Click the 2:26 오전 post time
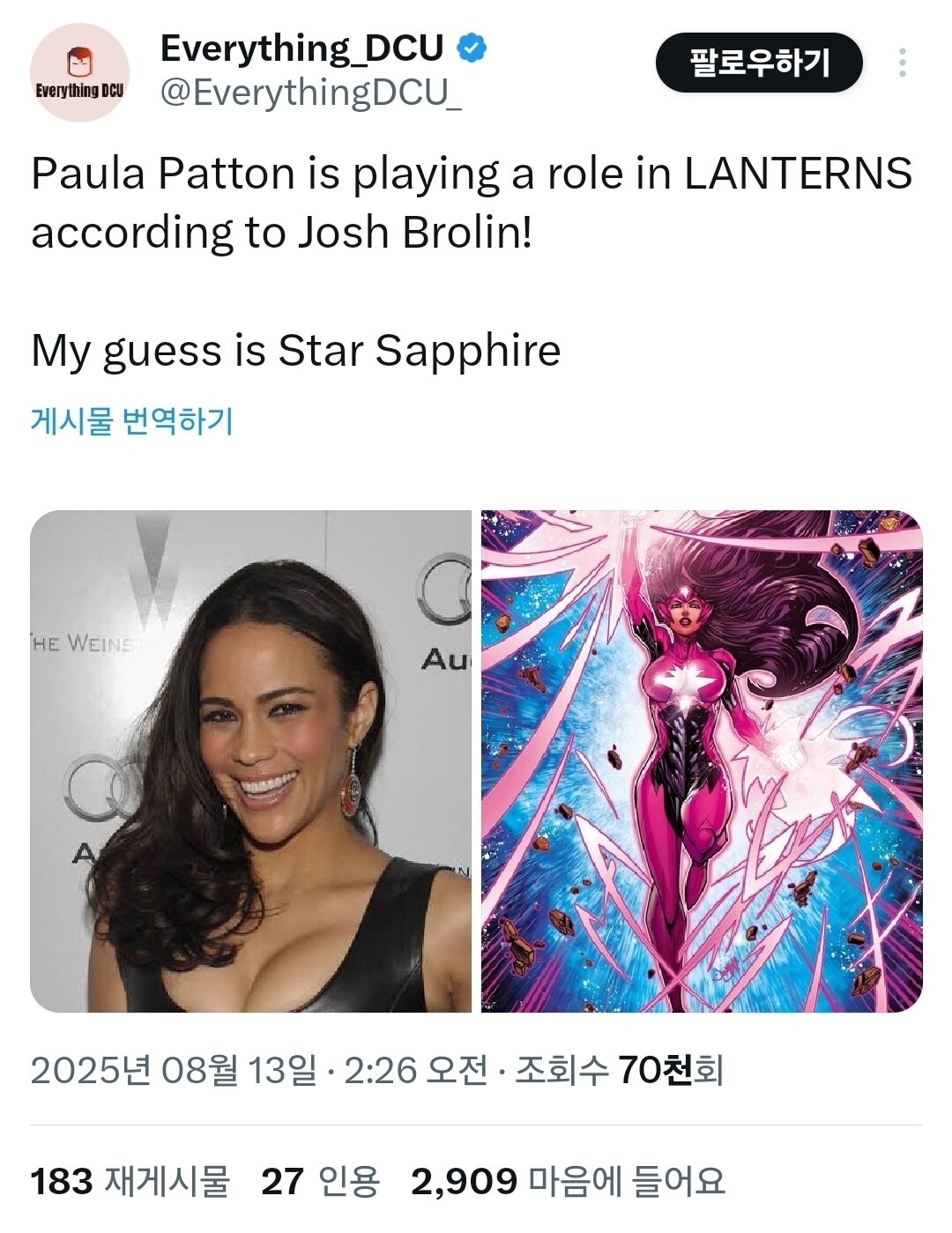 (415, 1070)
